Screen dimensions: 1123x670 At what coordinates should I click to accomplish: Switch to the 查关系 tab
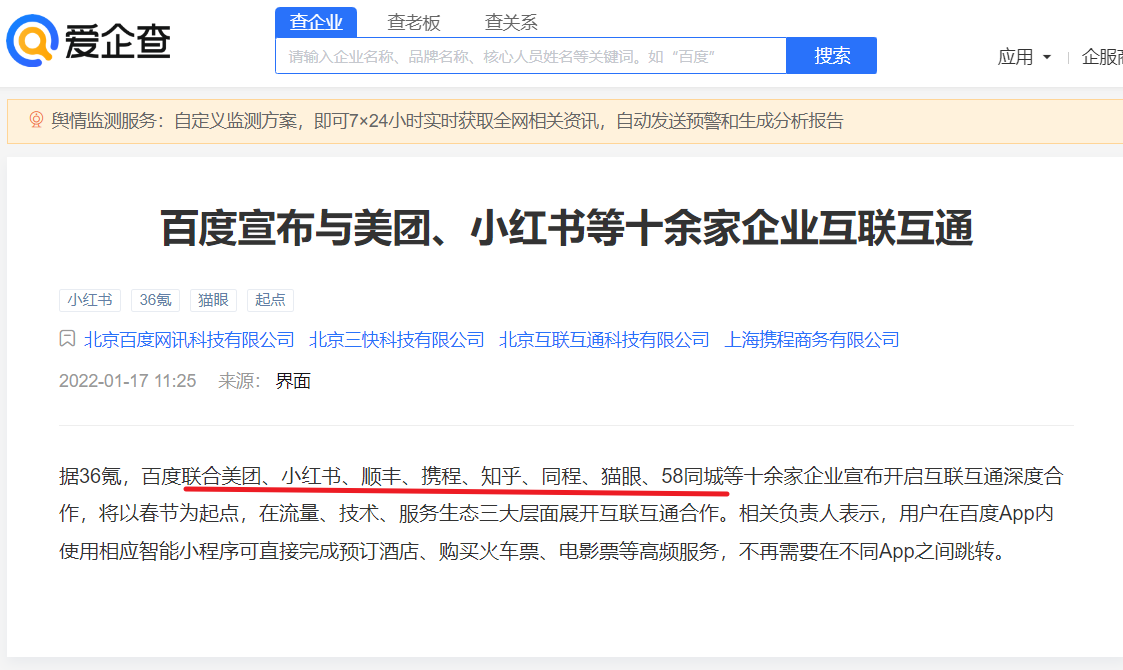pyautogui.click(x=511, y=22)
